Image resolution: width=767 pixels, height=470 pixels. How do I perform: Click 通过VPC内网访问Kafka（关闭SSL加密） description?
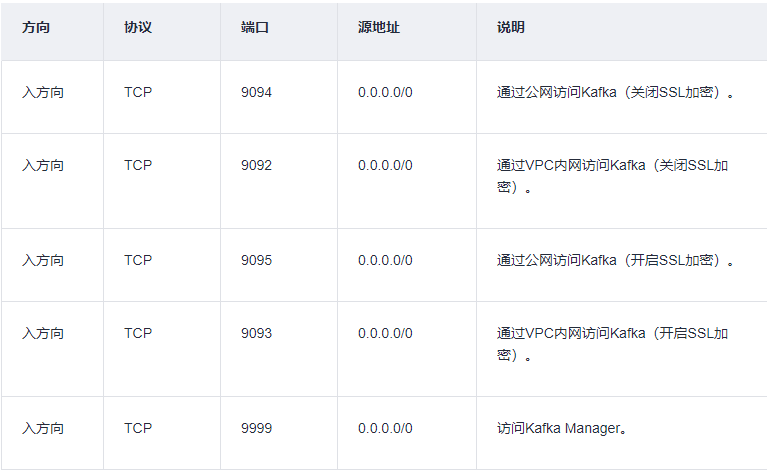612,176
